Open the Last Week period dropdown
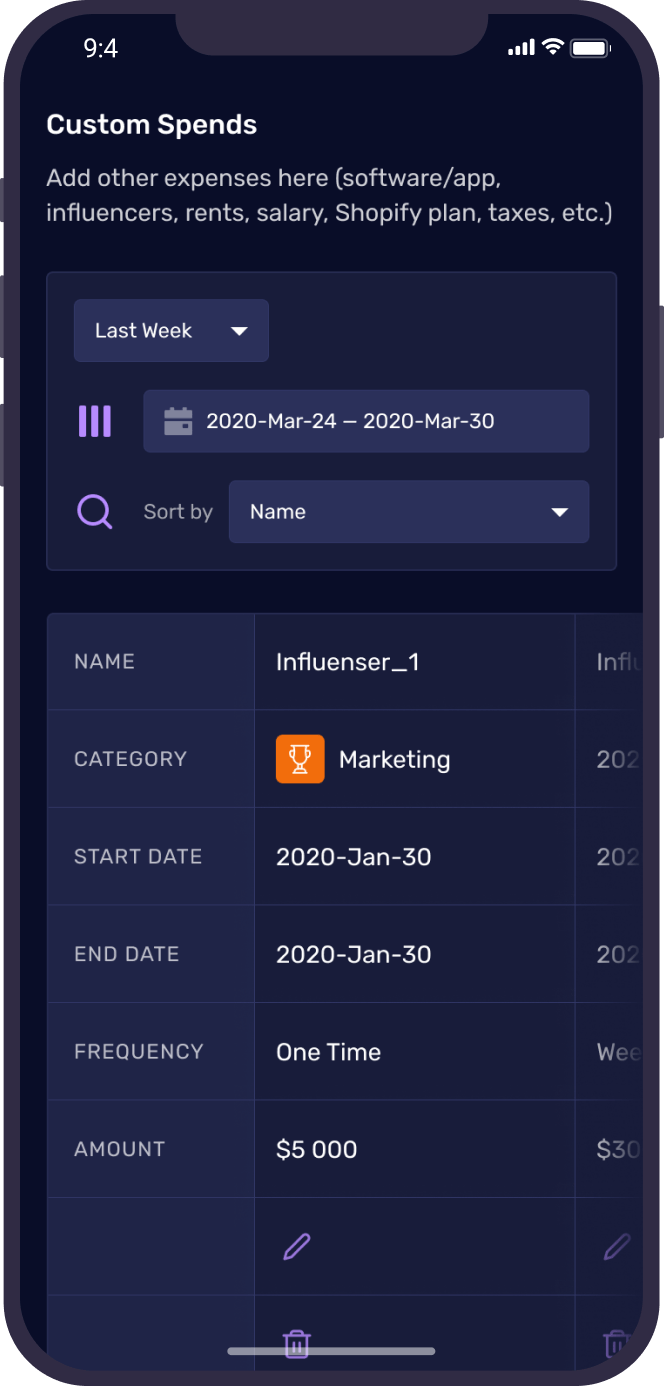664x1386 pixels. [x=170, y=330]
